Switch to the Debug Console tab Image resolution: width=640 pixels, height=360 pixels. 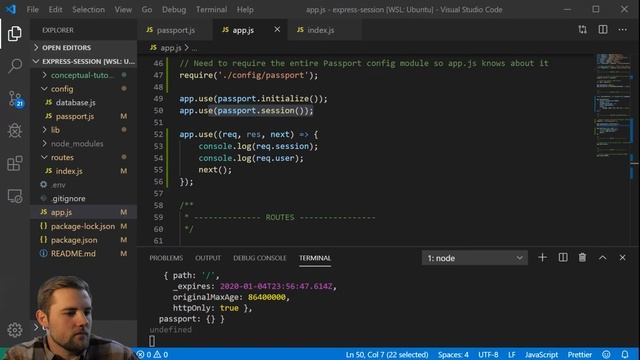tap(260, 258)
